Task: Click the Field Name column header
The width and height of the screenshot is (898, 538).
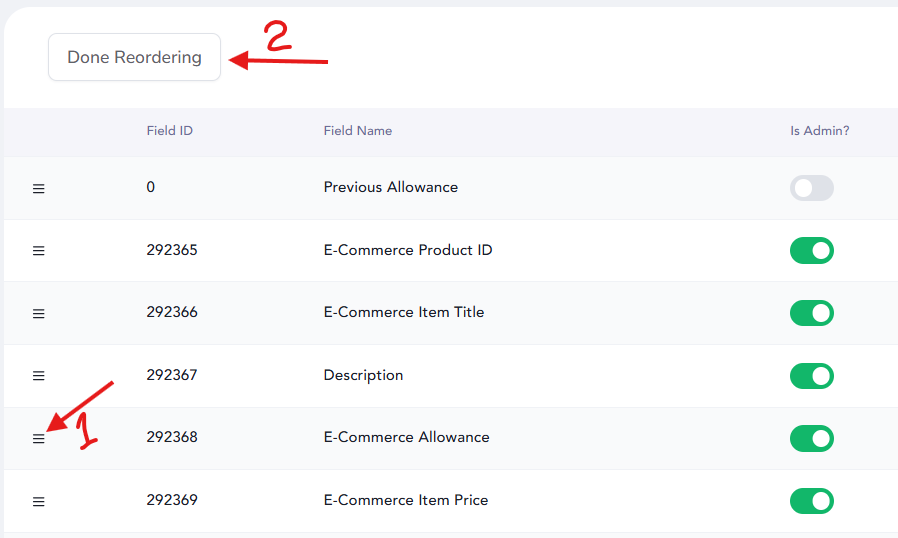Action: pos(358,131)
